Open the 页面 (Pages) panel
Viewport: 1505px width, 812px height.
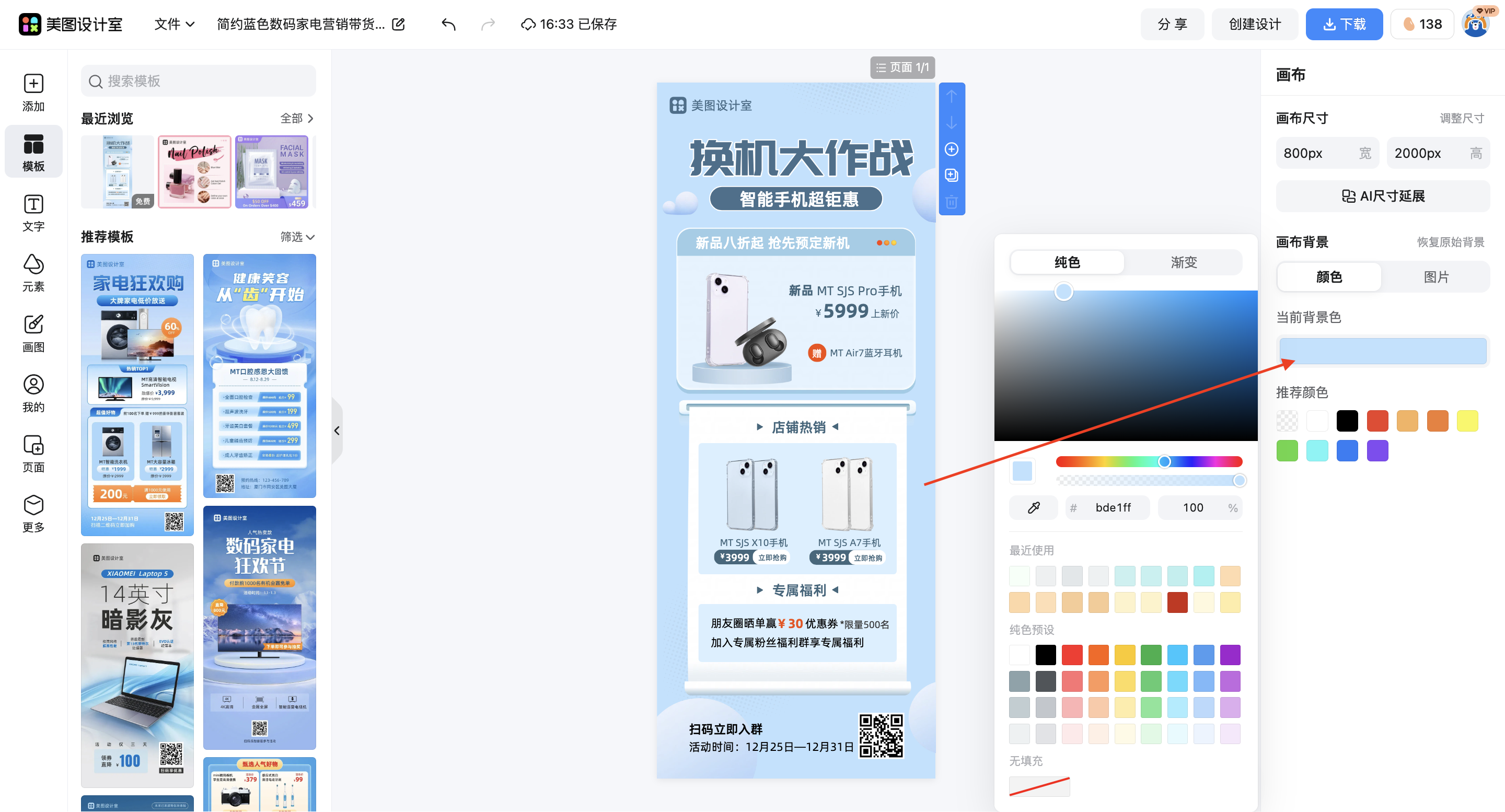[33, 453]
